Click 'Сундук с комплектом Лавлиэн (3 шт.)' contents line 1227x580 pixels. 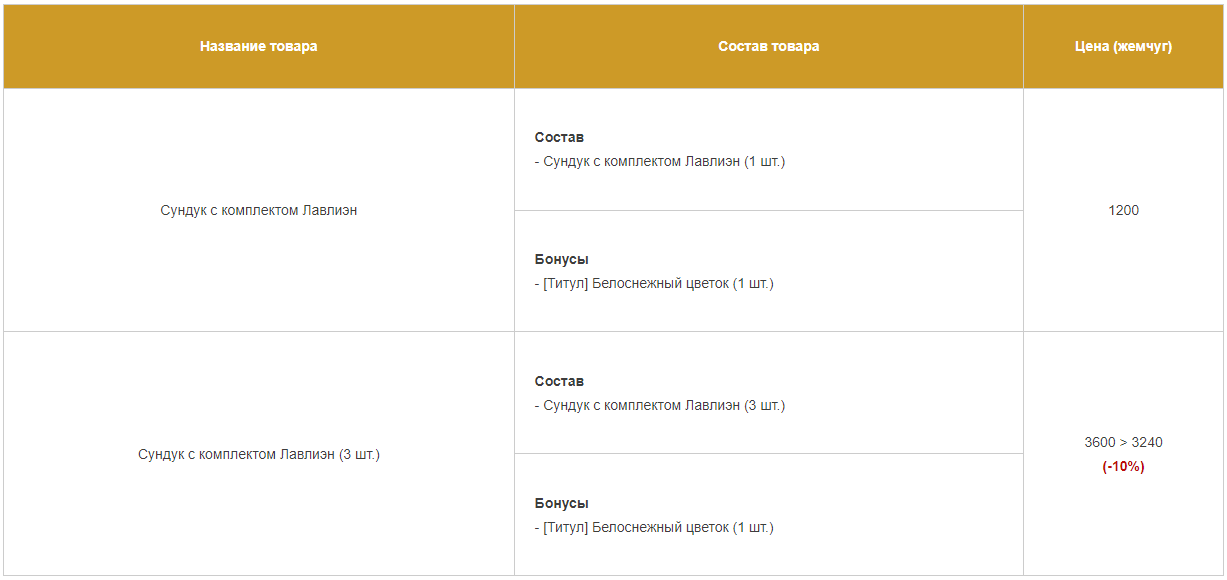[660, 406]
